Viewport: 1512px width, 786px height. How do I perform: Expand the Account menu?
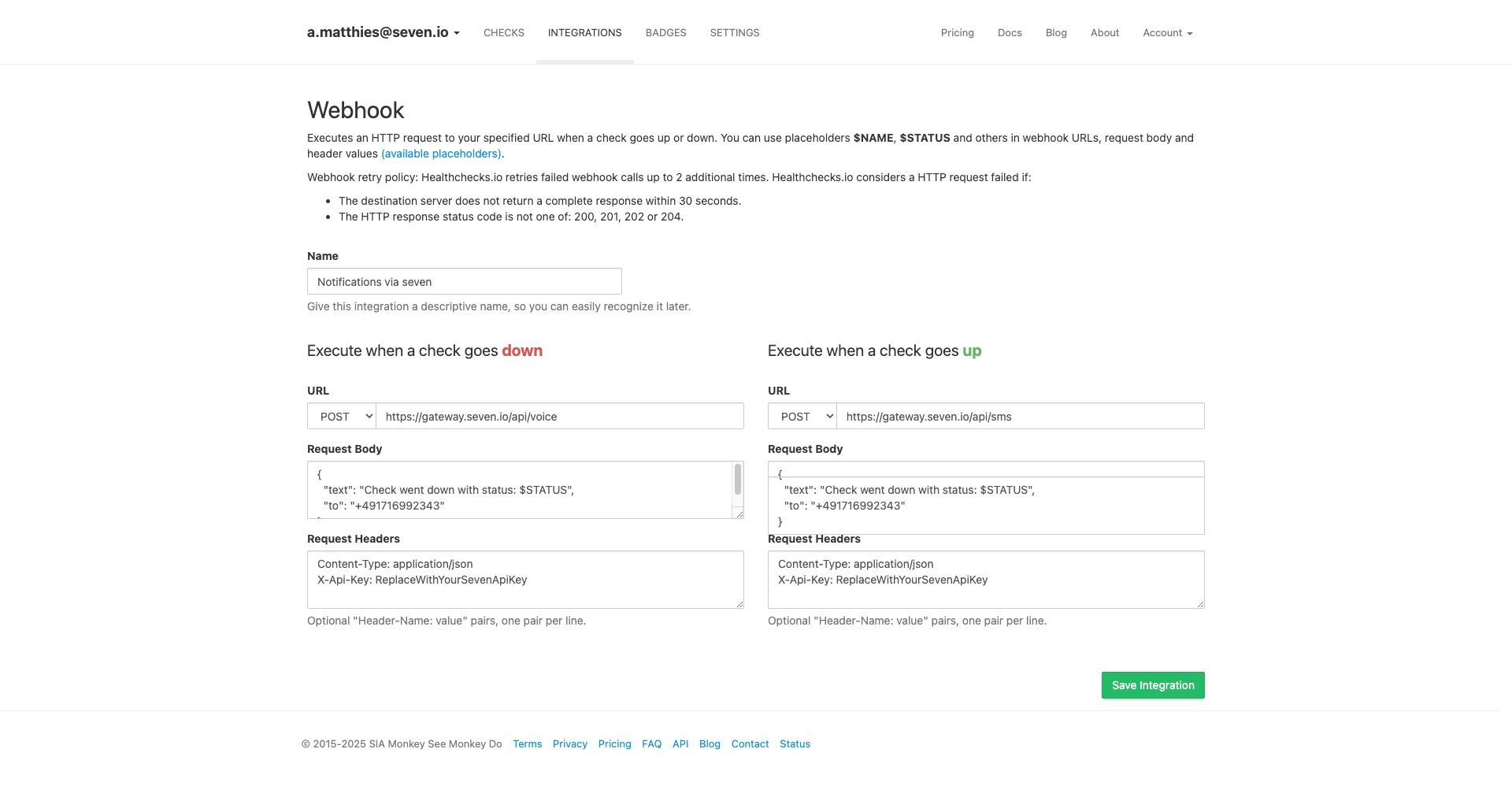[x=1167, y=32]
